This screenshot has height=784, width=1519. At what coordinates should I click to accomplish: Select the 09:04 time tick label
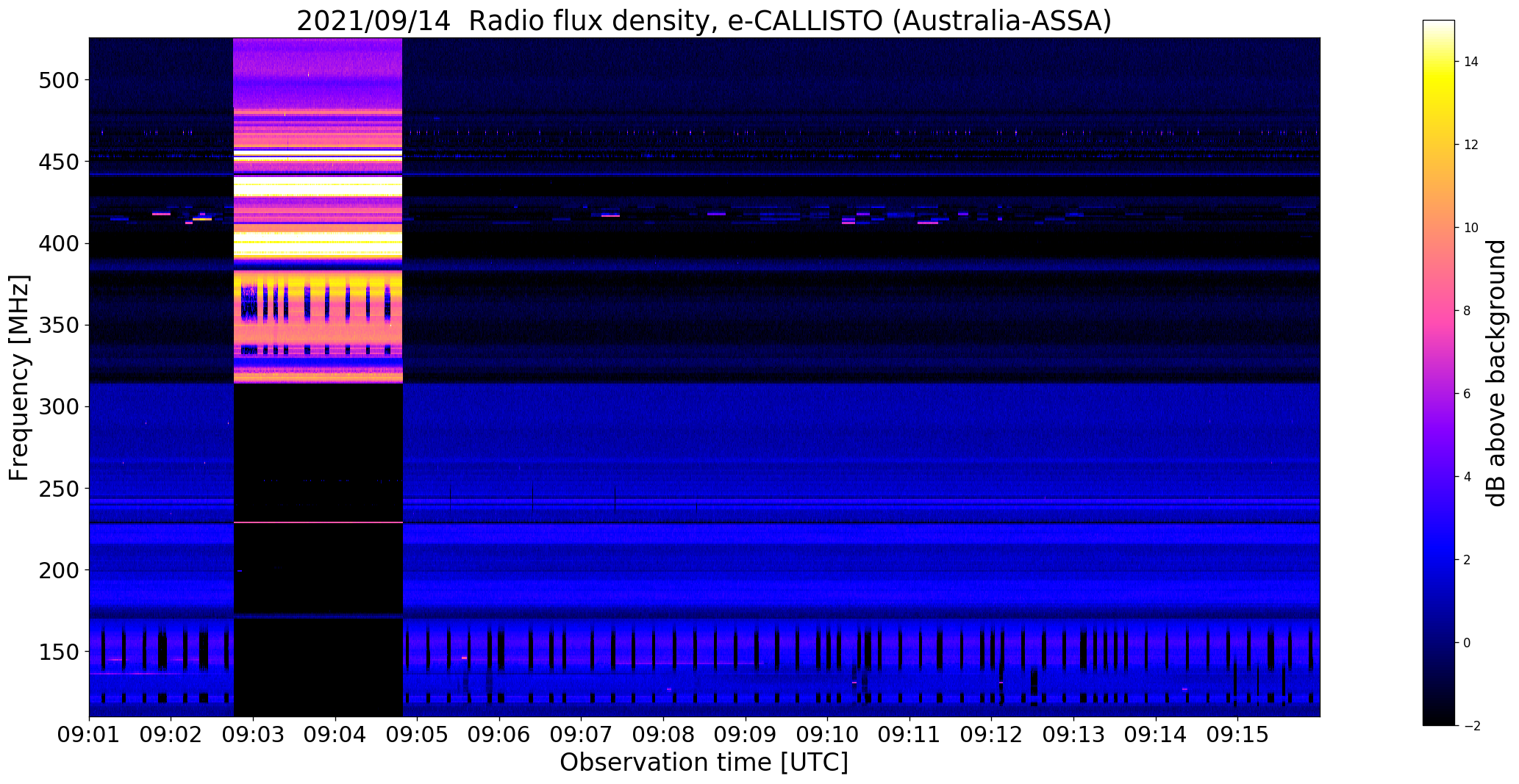click(336, 736)
